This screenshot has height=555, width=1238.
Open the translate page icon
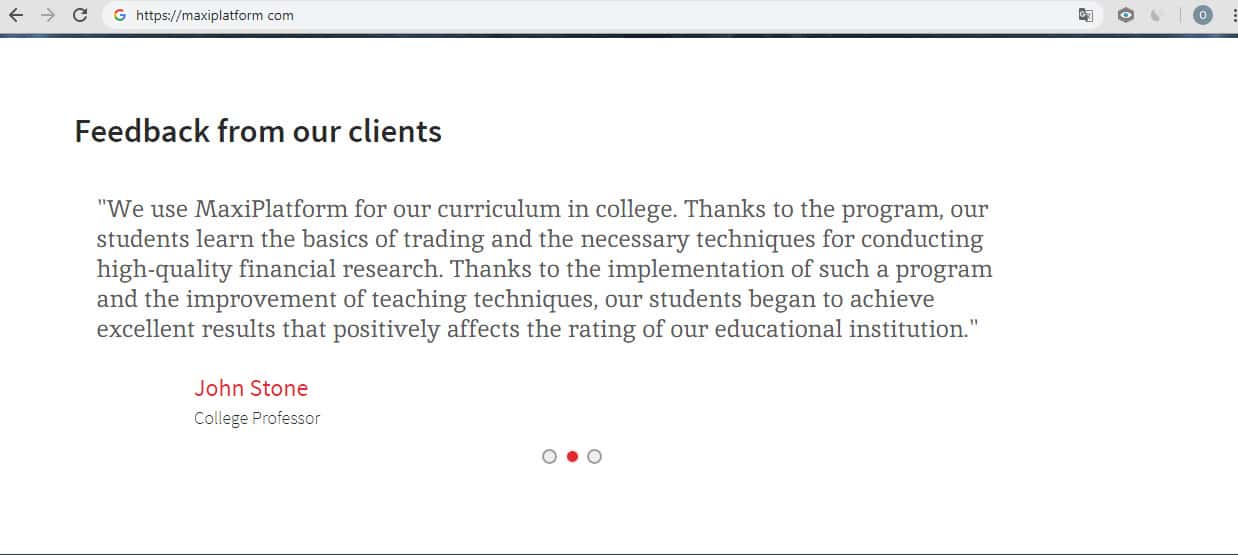(x=1086, y=15)
